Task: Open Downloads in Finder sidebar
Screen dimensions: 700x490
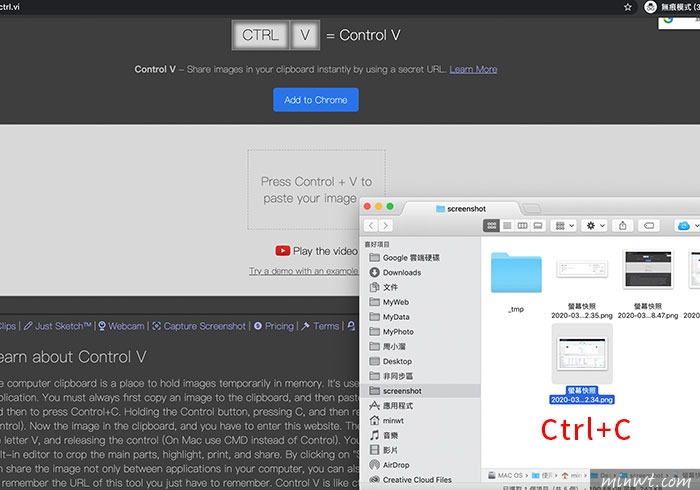Action: point(395,272)
